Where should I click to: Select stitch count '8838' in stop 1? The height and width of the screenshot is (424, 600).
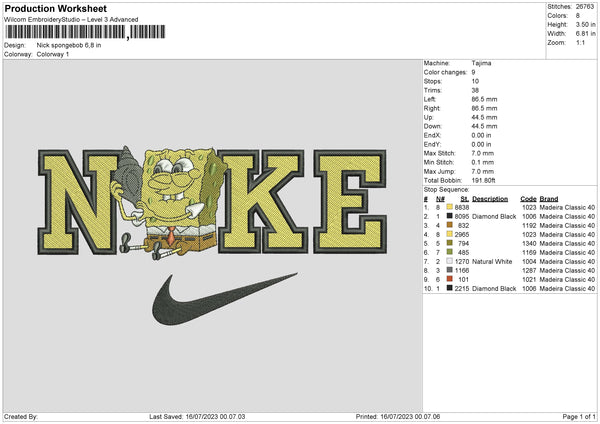tap(462, 207)
